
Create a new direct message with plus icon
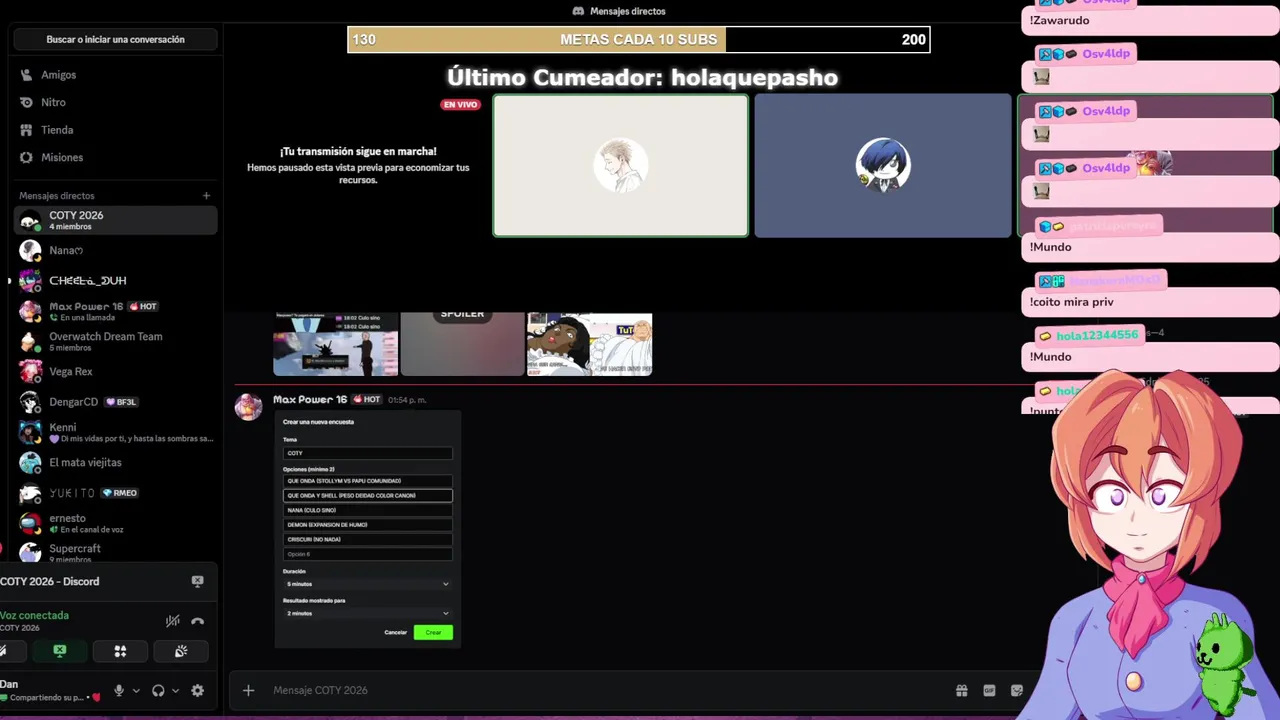coord(206,196)
